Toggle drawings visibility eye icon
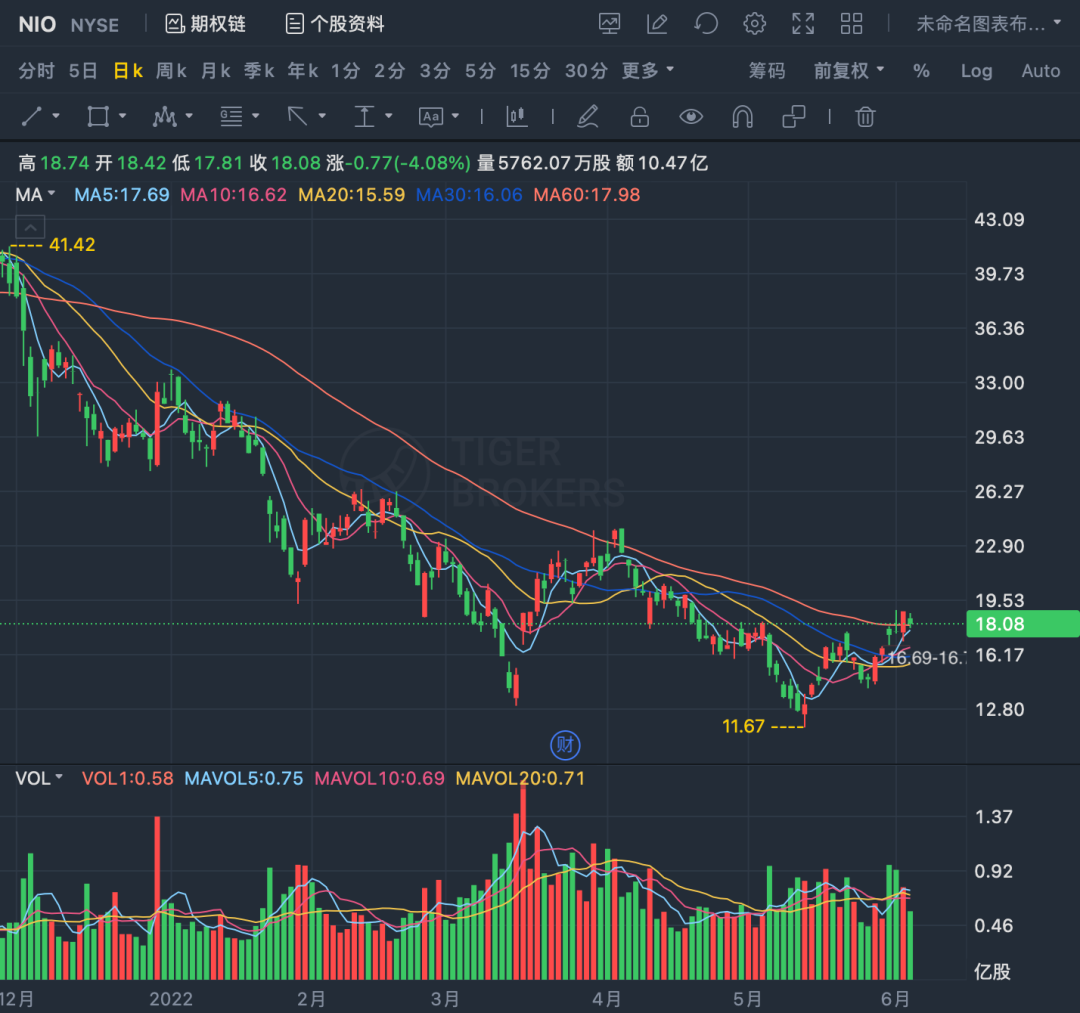Image resolution: width=1080 pixels, height=1013 pixels. click(x=691, y=116)
